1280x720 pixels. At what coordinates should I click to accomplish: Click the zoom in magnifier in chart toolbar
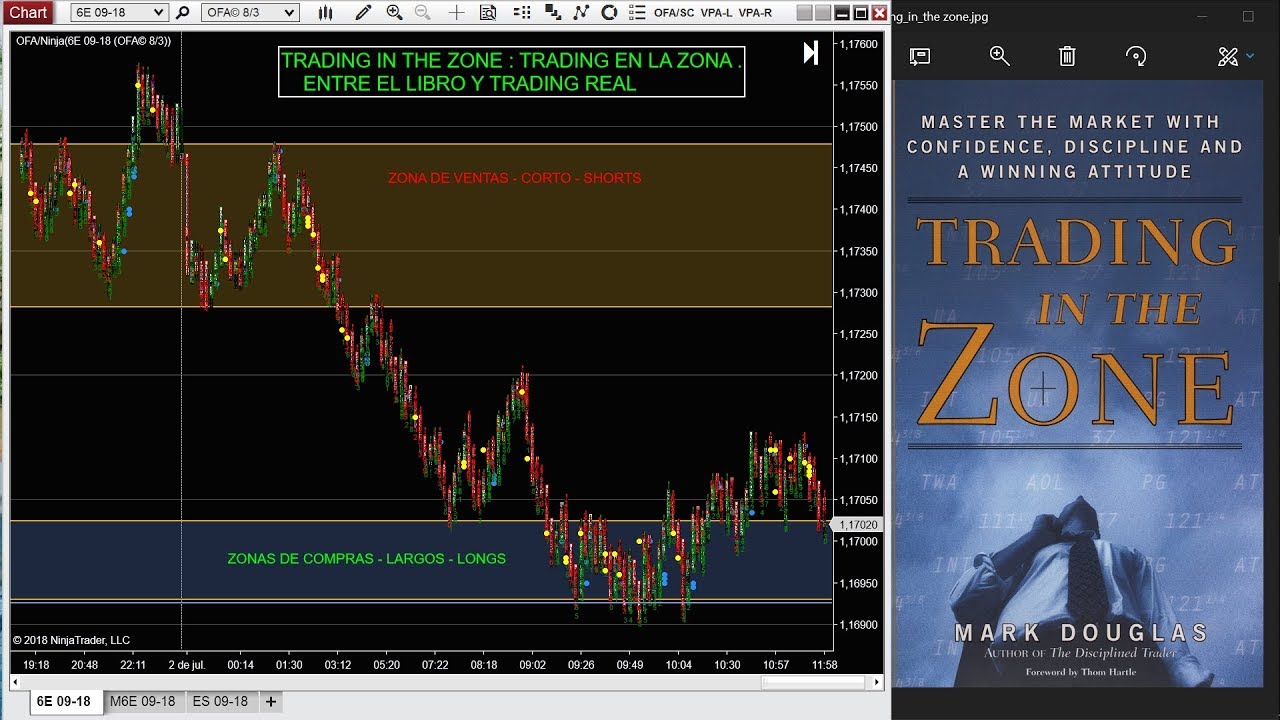coord(394,13)
